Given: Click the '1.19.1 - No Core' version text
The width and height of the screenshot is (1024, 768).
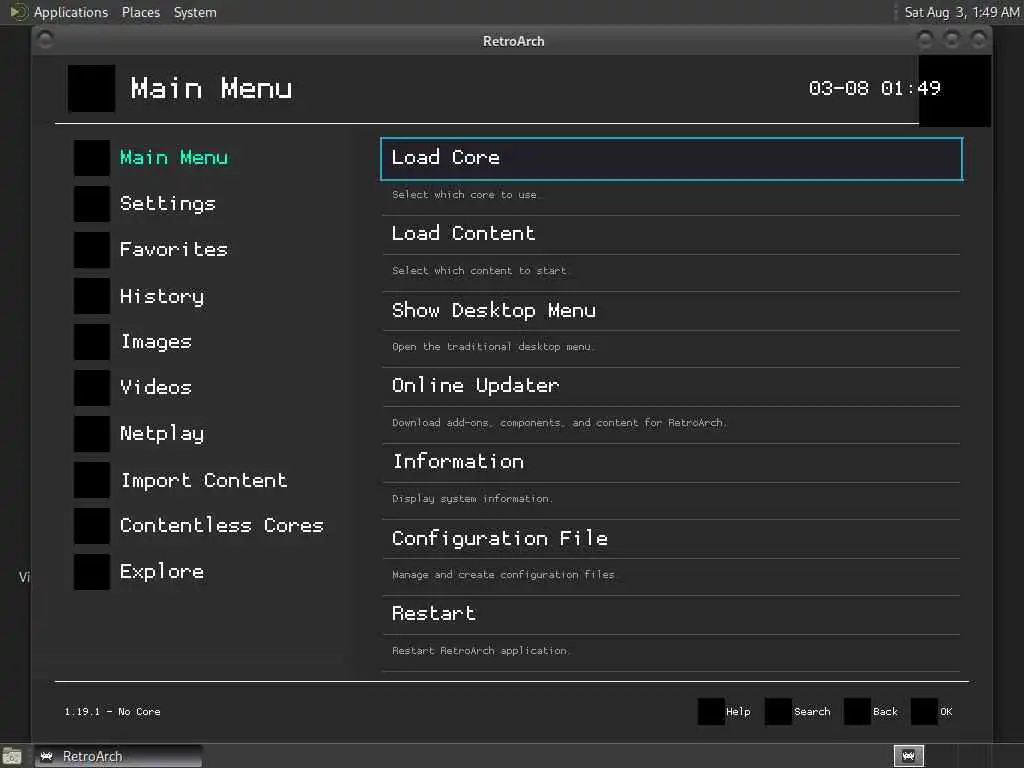Looking at the screenshot, I should pos(112,712).
